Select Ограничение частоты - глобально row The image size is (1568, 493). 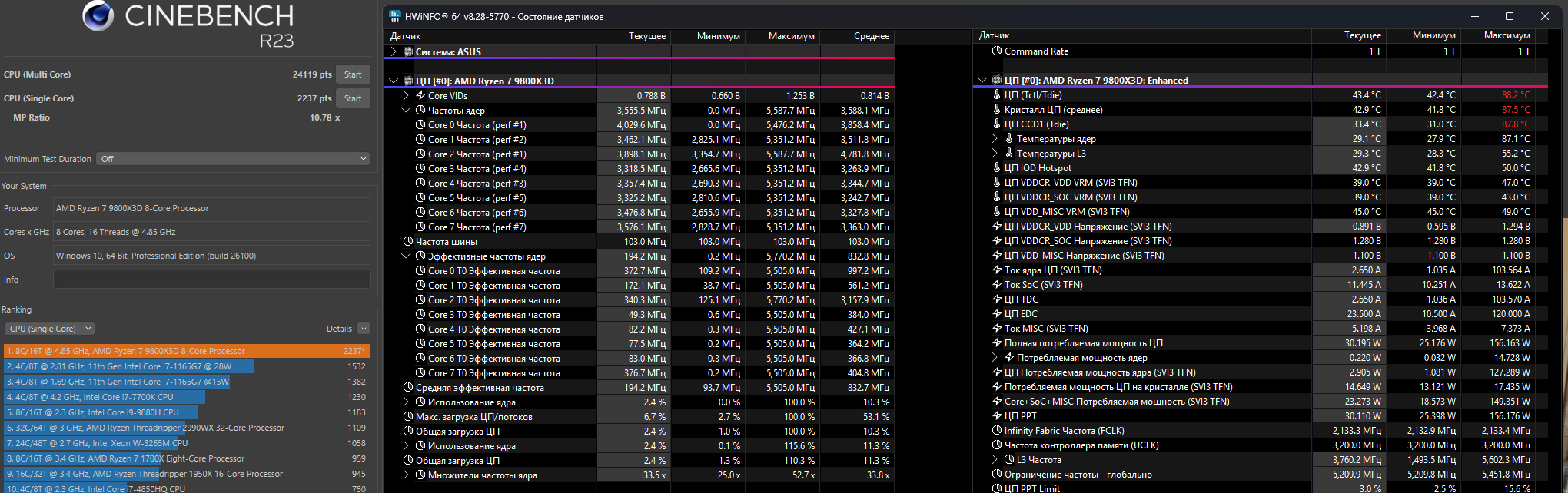[1261, 475]
